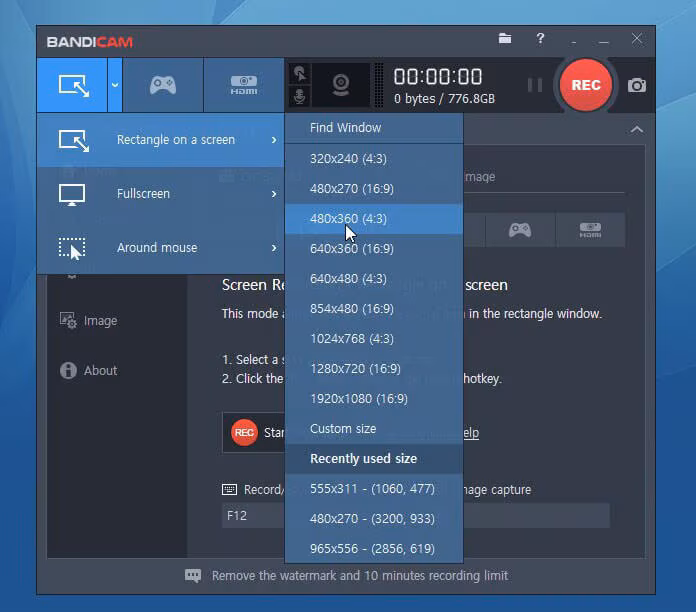Open Bandicam help question mark
696x612 pixels.
click(540, 39)
